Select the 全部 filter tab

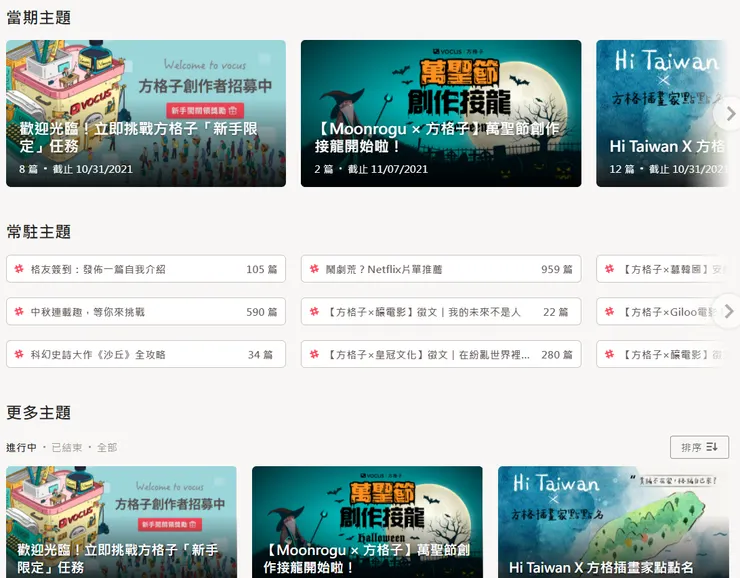(107, 447)
